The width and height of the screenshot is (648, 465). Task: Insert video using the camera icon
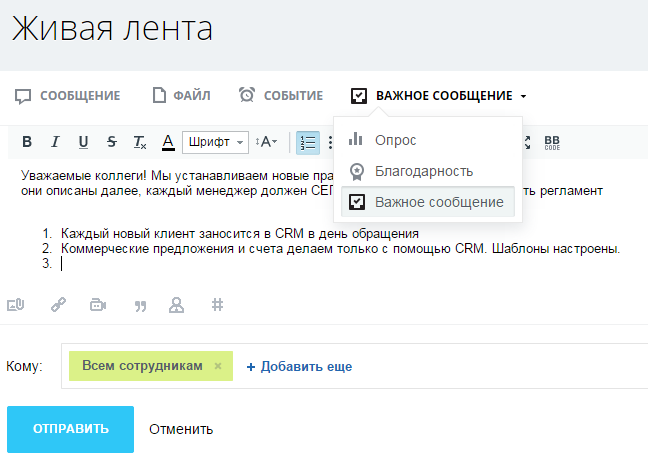98,305
